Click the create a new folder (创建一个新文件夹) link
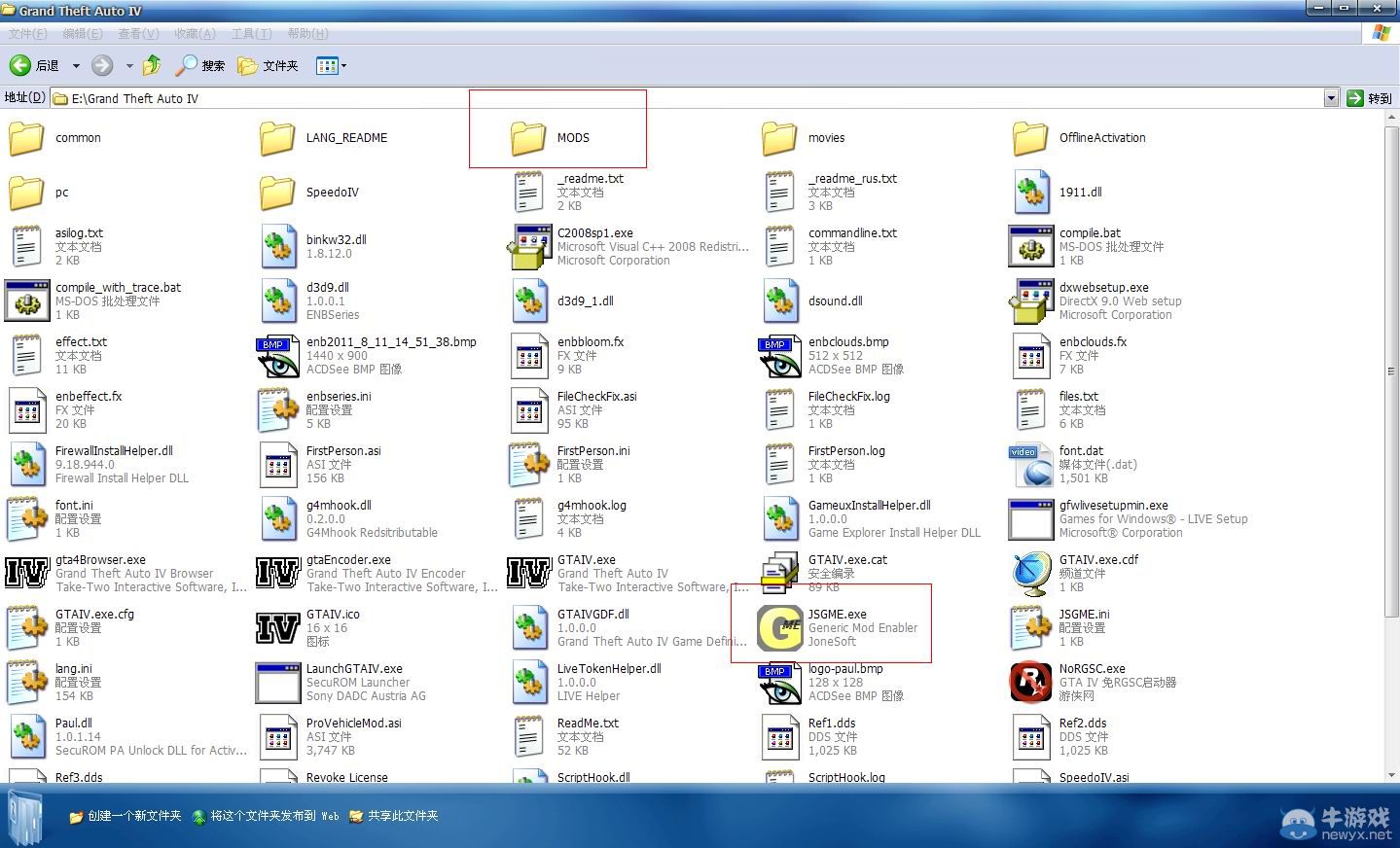The image size is (1400, 848). tap(125, 816)
